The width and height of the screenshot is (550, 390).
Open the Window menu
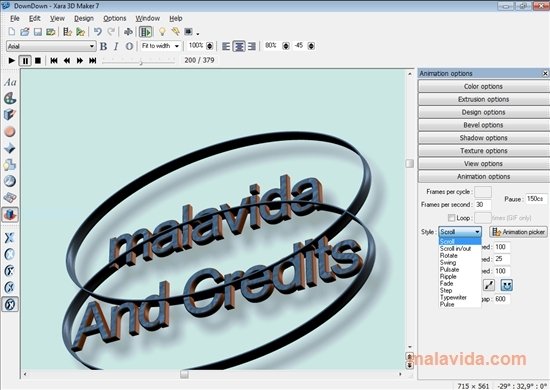pos(147,18)
